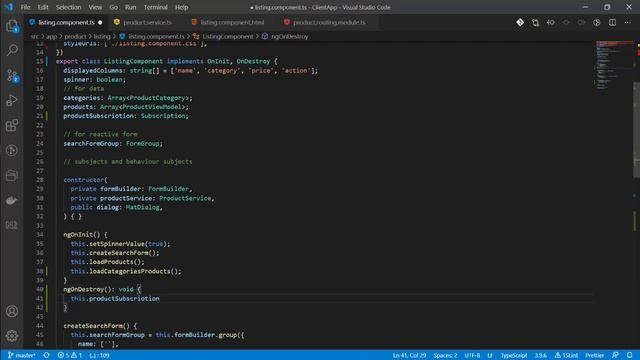This screenshot has width=640, height=360.
Task: Click the TypeScript version '3.9.6'
Action: pos(541,355)
